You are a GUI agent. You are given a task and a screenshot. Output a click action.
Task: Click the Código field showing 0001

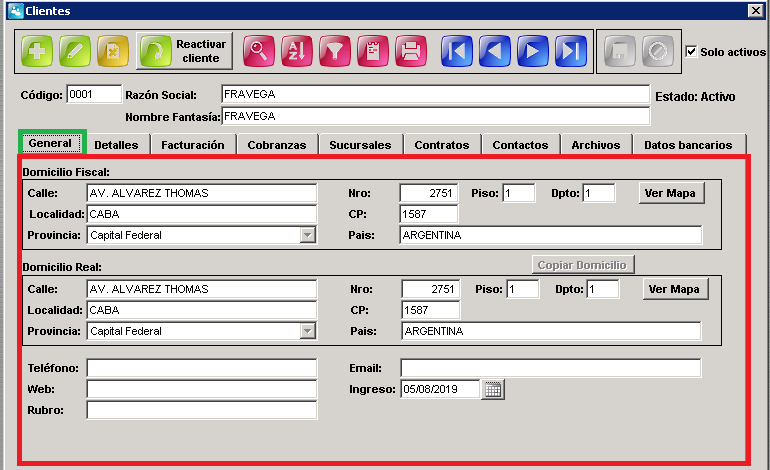(x=94, y=94)
